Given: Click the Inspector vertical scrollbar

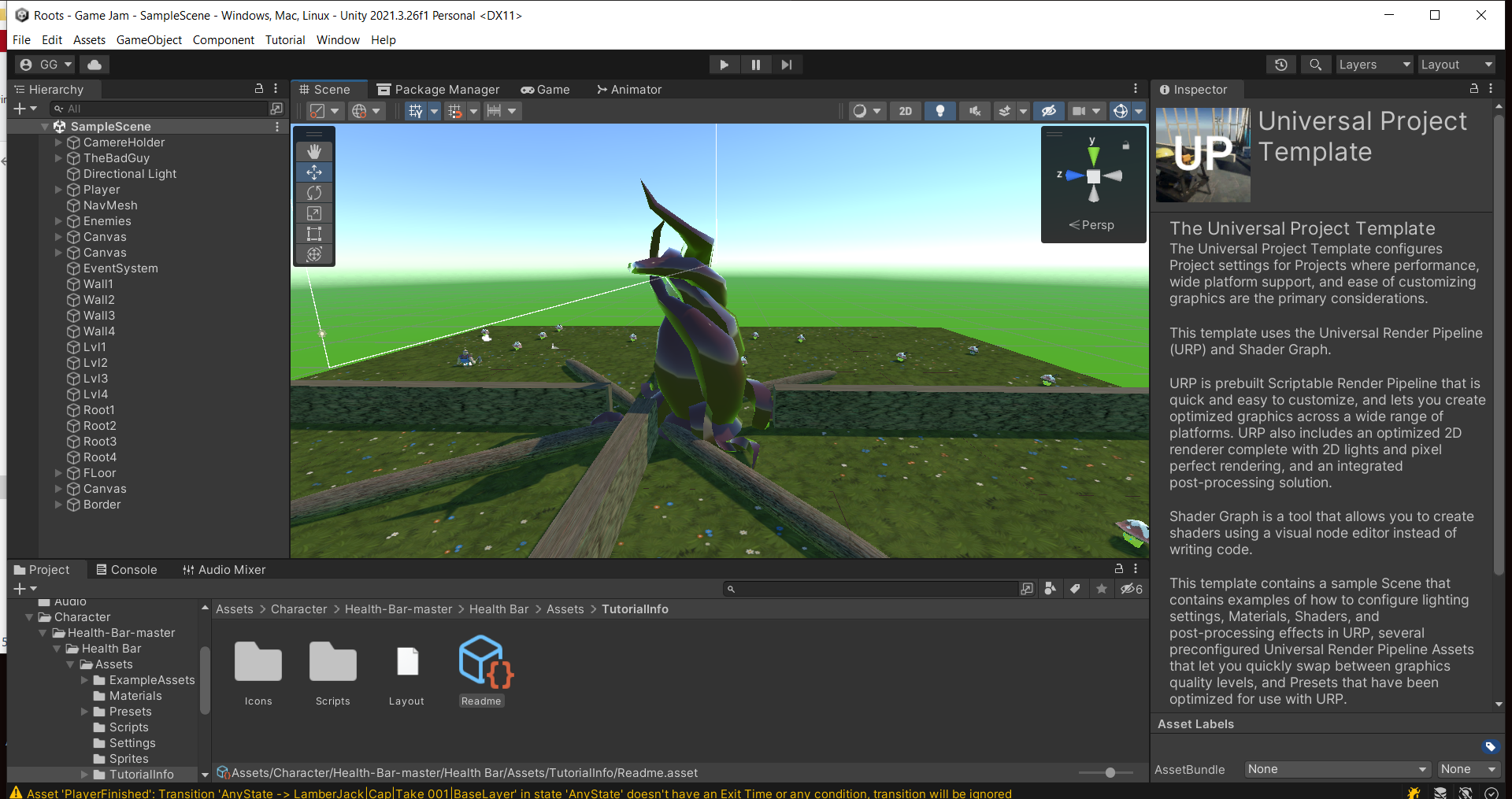Looking at the screenshot, I should click(x=1499, y=344).
